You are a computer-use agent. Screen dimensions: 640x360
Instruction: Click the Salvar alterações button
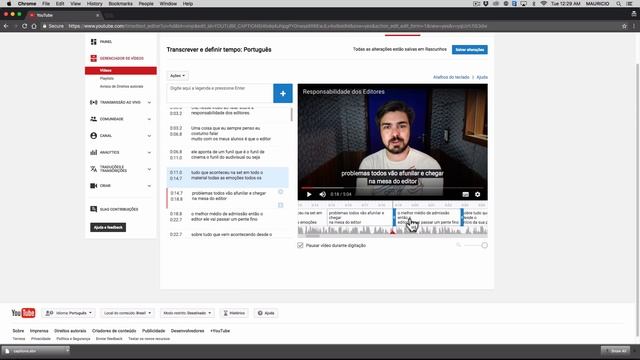coord(469,50)
